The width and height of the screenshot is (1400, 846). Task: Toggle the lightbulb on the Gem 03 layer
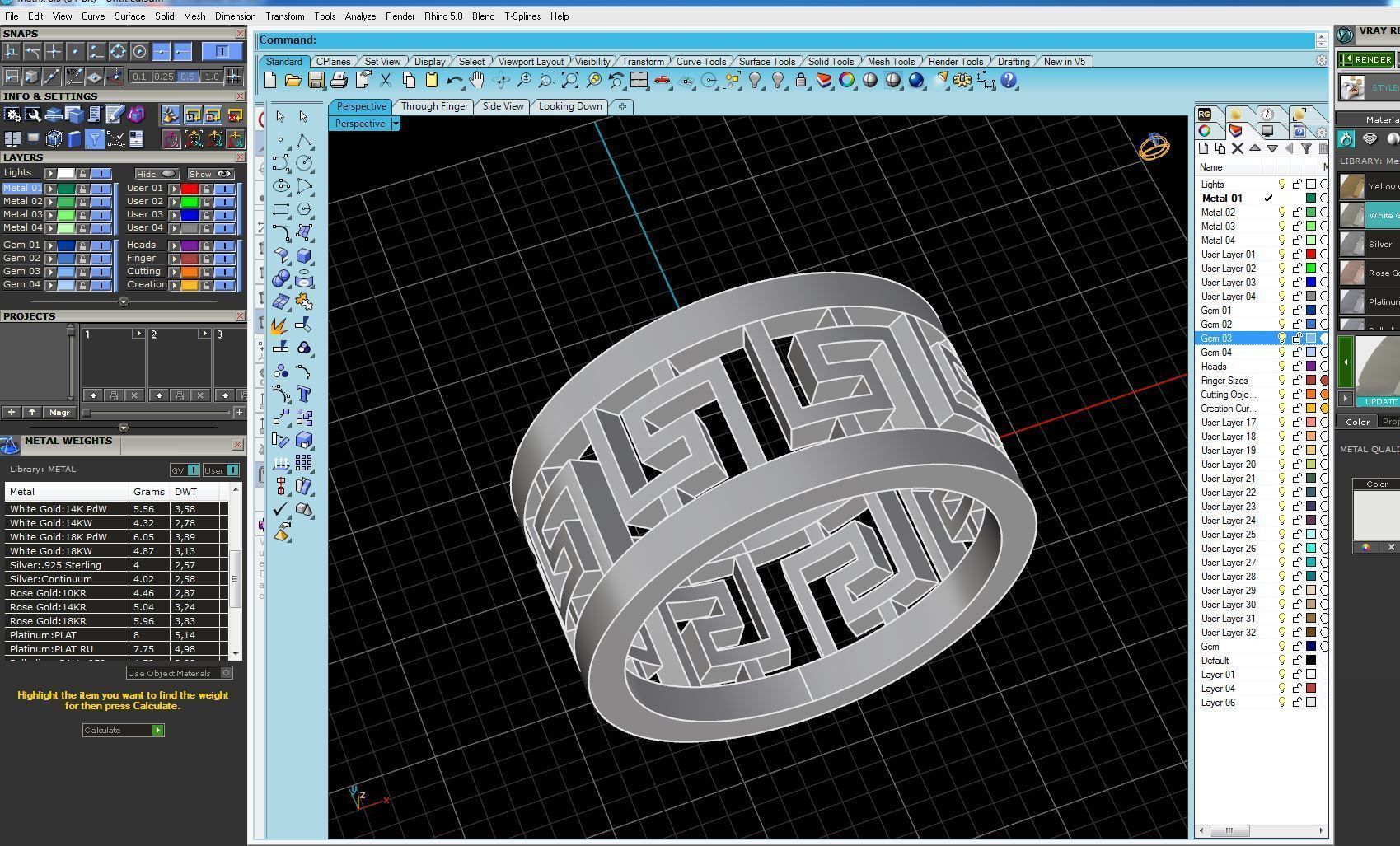click(x=1282, y=339)
